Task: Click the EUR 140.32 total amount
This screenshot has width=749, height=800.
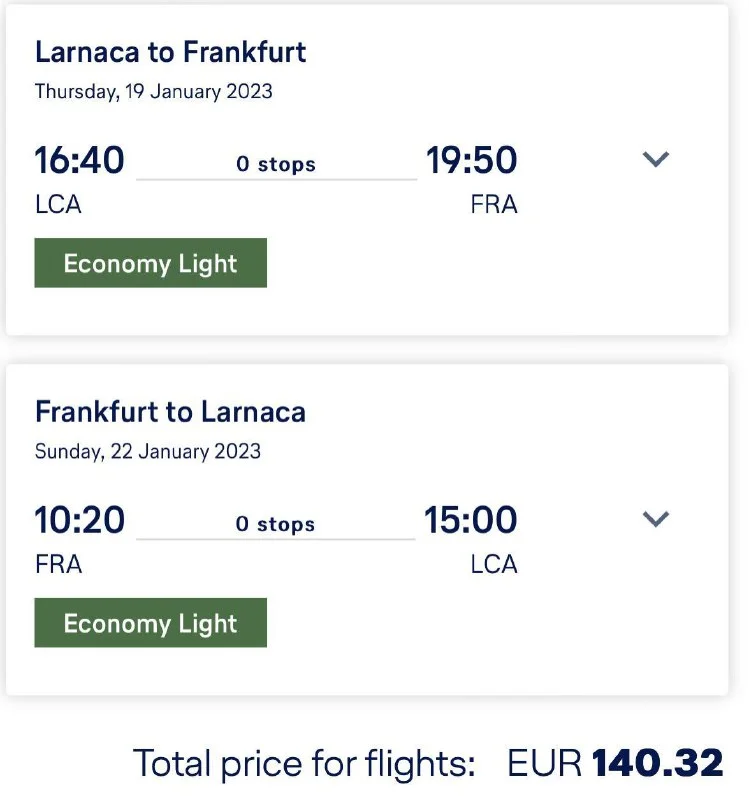Action: pyautogui.click(x=615, y=764)
